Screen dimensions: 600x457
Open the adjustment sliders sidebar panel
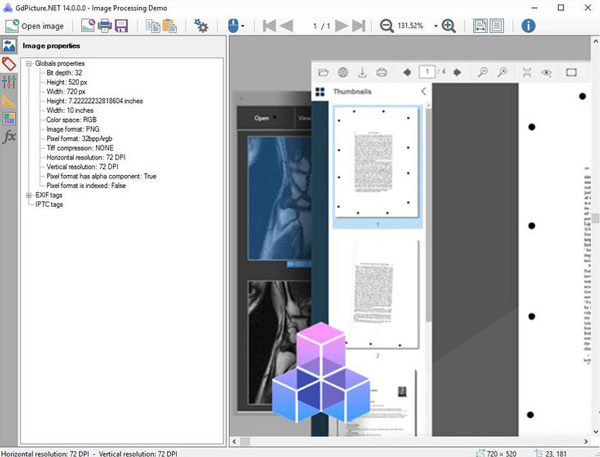pyautogui.click(x=9, y=82)
